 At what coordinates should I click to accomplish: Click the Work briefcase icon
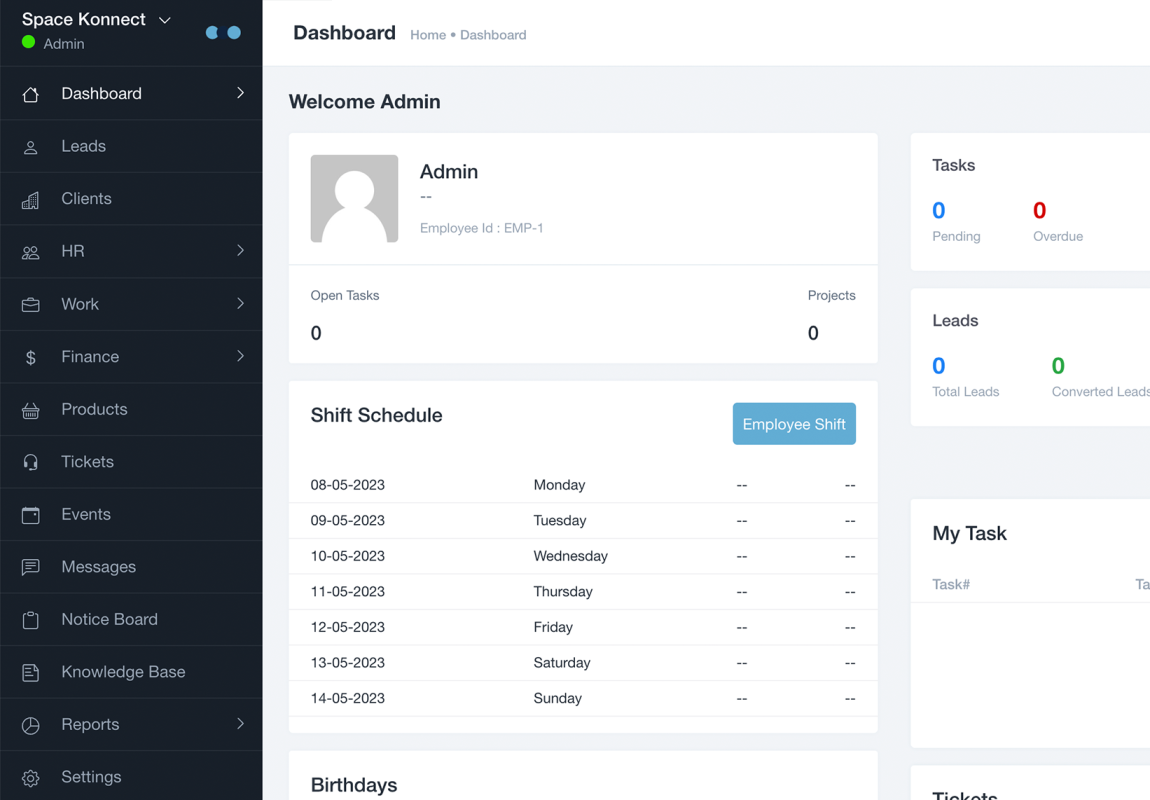click(30, 305)
